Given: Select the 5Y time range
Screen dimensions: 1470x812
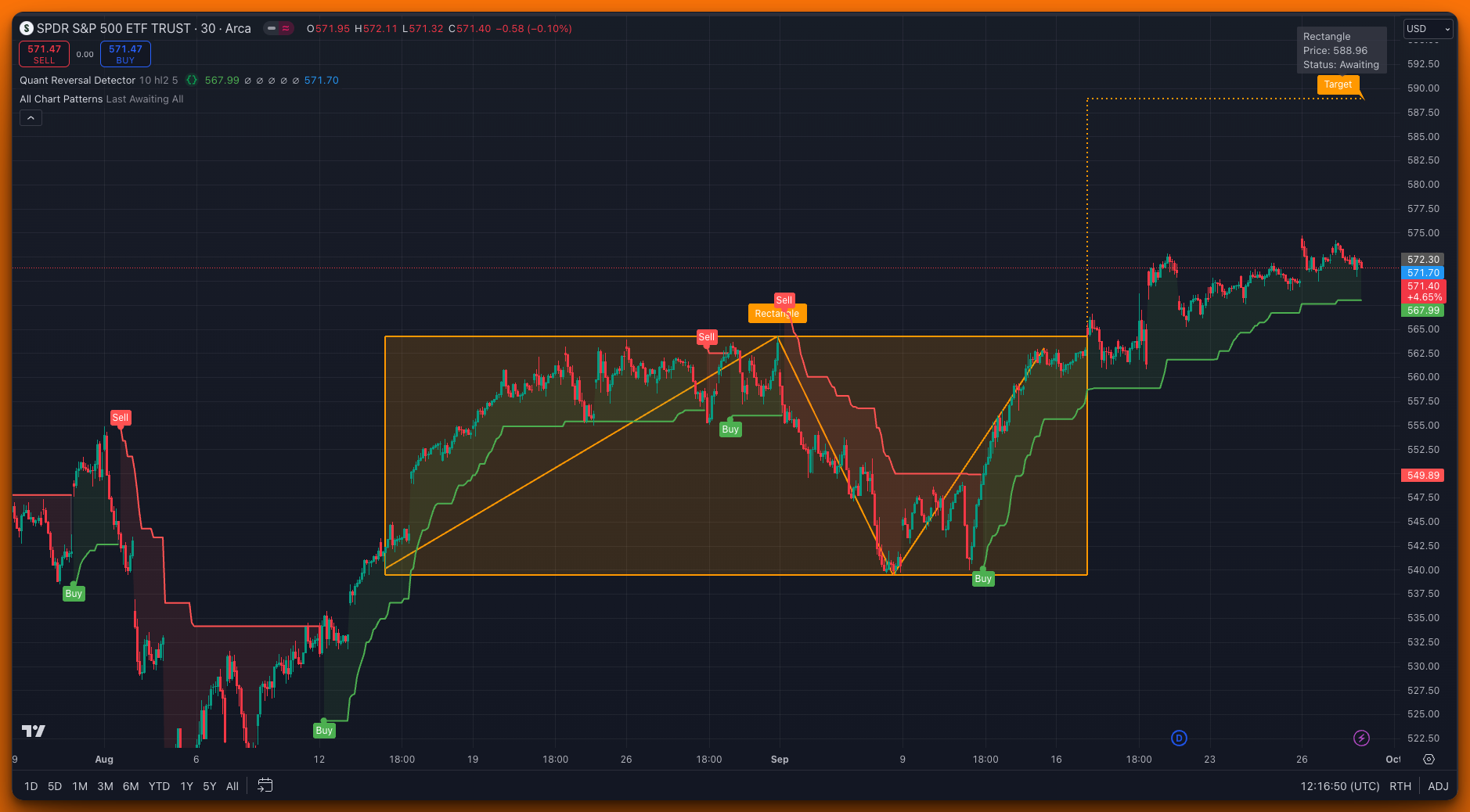Looking at the screenshot, I should pyautogui.click(x=210, y=786).
